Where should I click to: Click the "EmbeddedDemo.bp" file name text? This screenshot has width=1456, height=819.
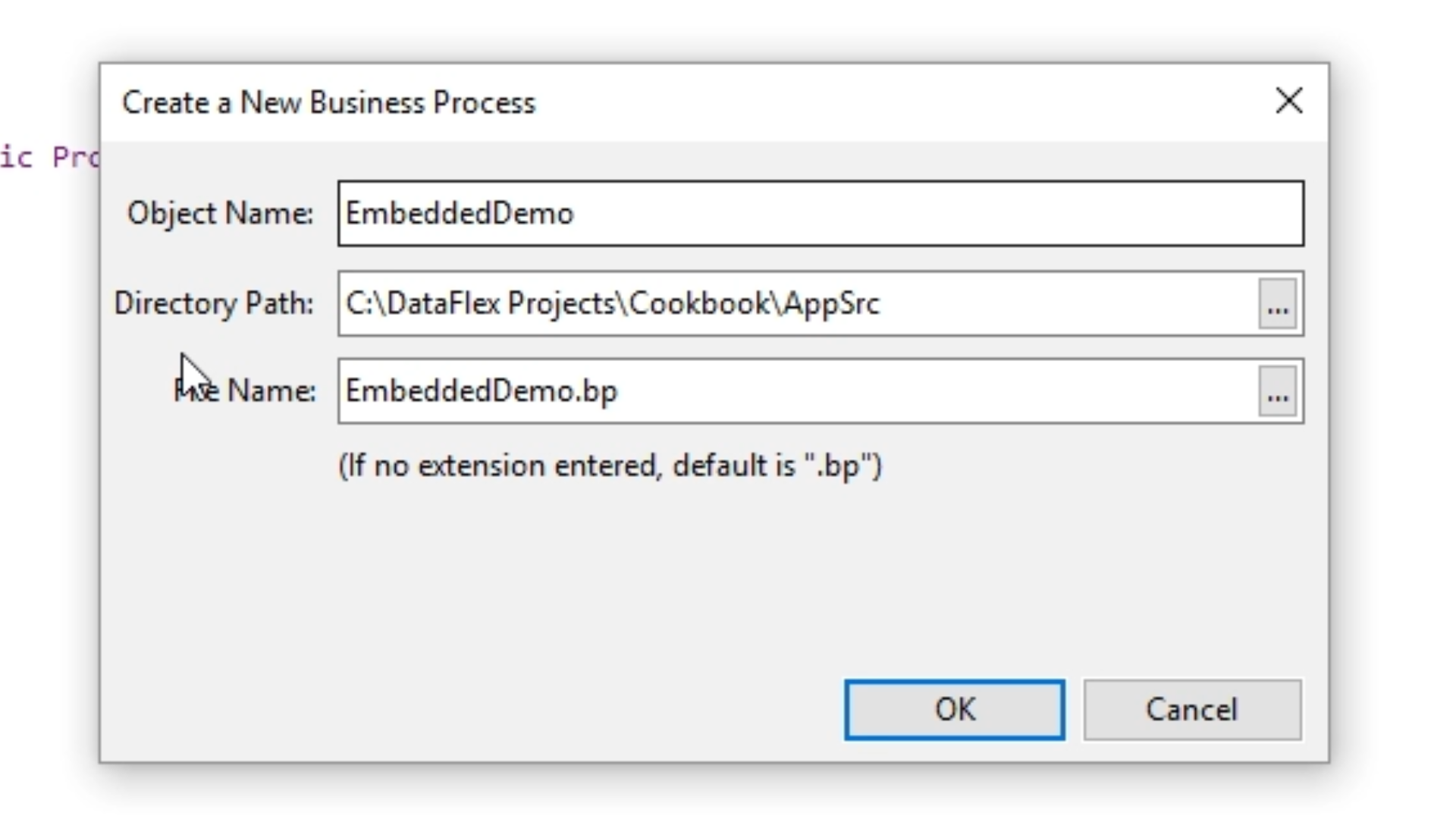[482, 391]
